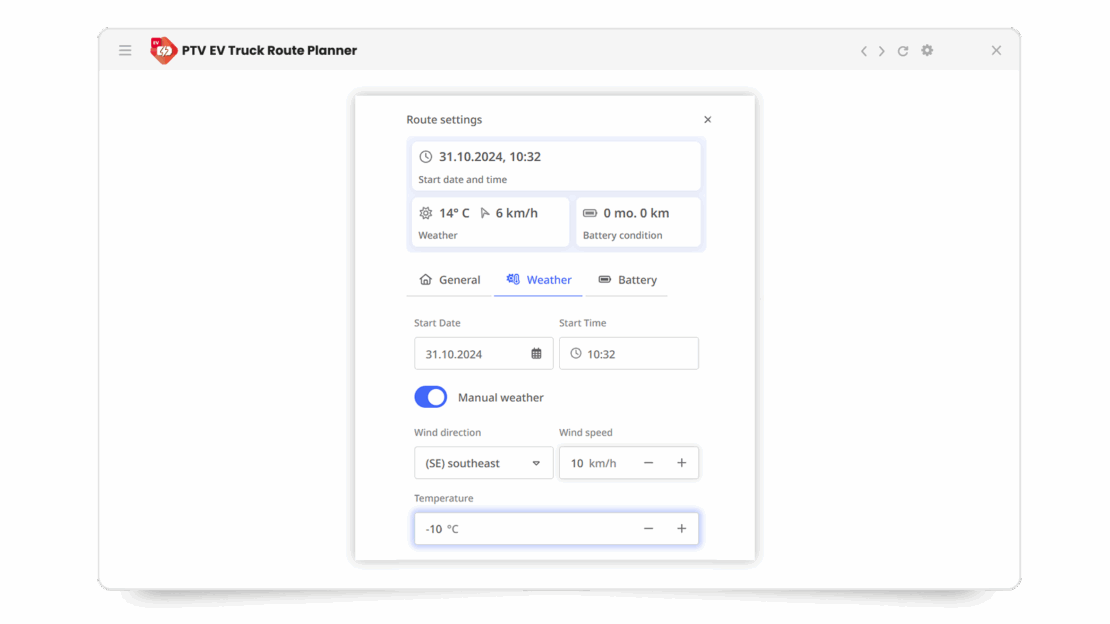Switch to the General tab
This screenshot has width=1110, height=624.
tap(449, 280)
